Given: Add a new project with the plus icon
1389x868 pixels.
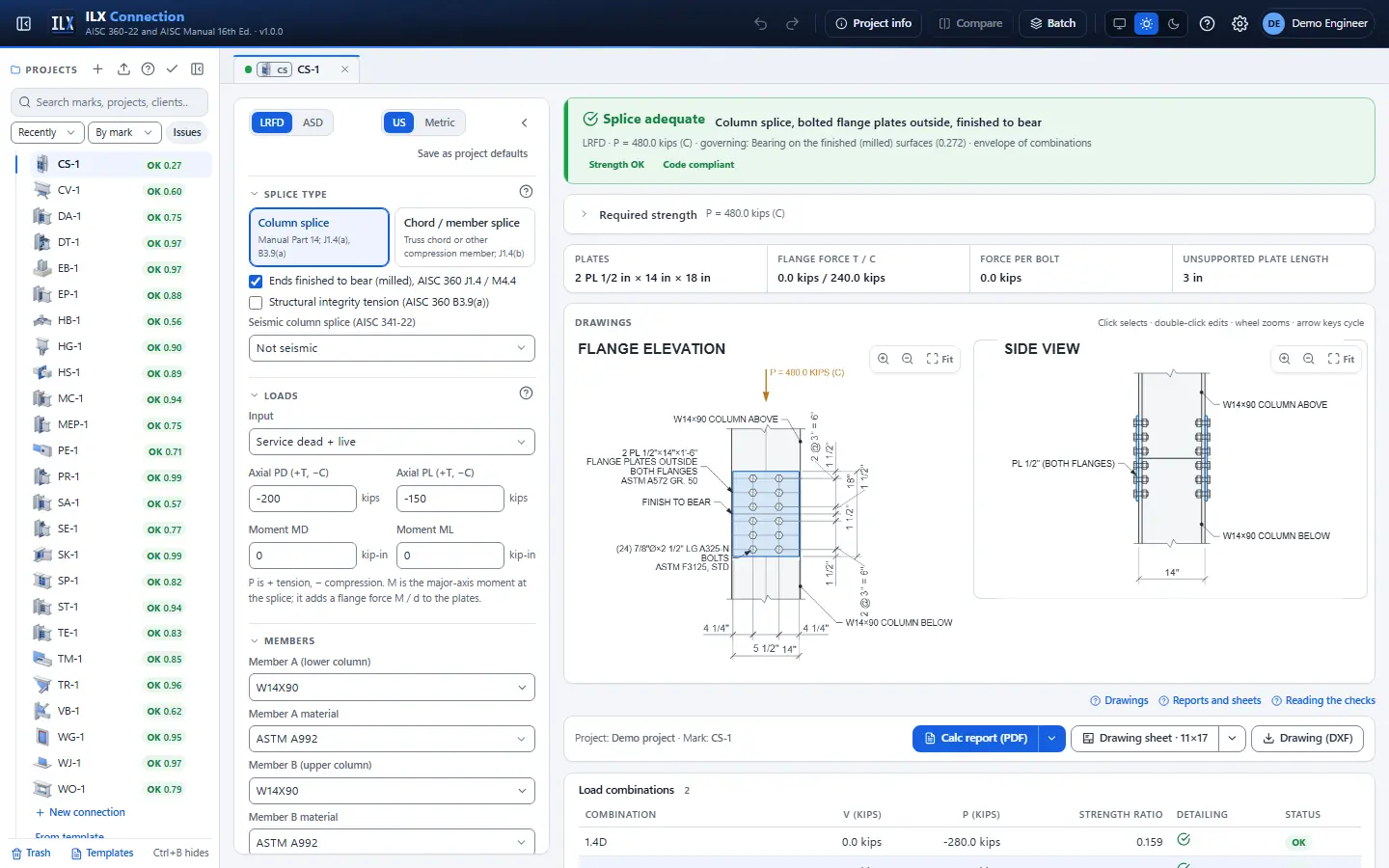Looking at the screenshot, I should click(x=97, y=69).
